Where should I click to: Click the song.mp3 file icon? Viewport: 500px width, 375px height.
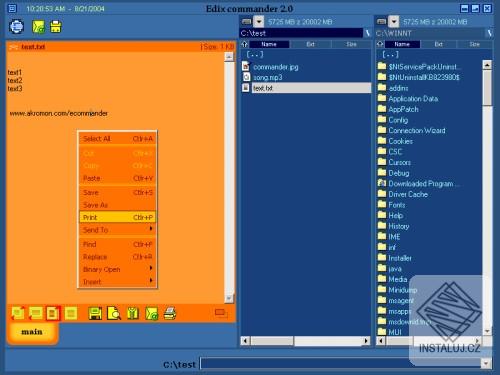pos(246,77)
